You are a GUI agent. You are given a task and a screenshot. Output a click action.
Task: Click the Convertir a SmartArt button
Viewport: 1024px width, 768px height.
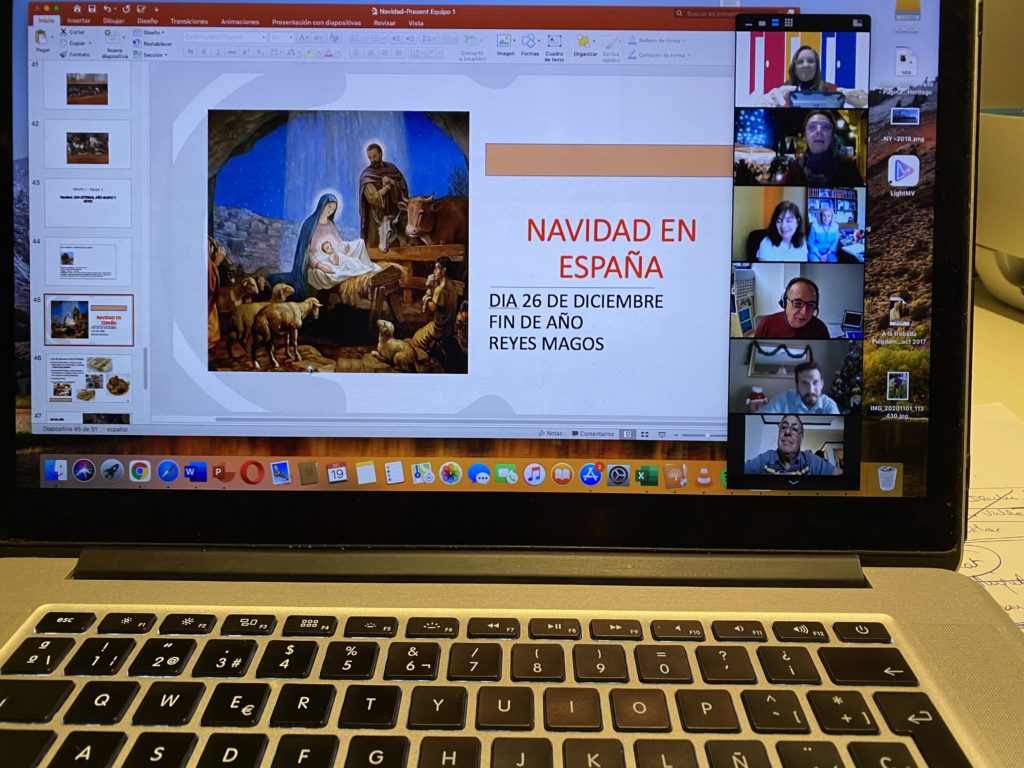click(x=472, y=47)
